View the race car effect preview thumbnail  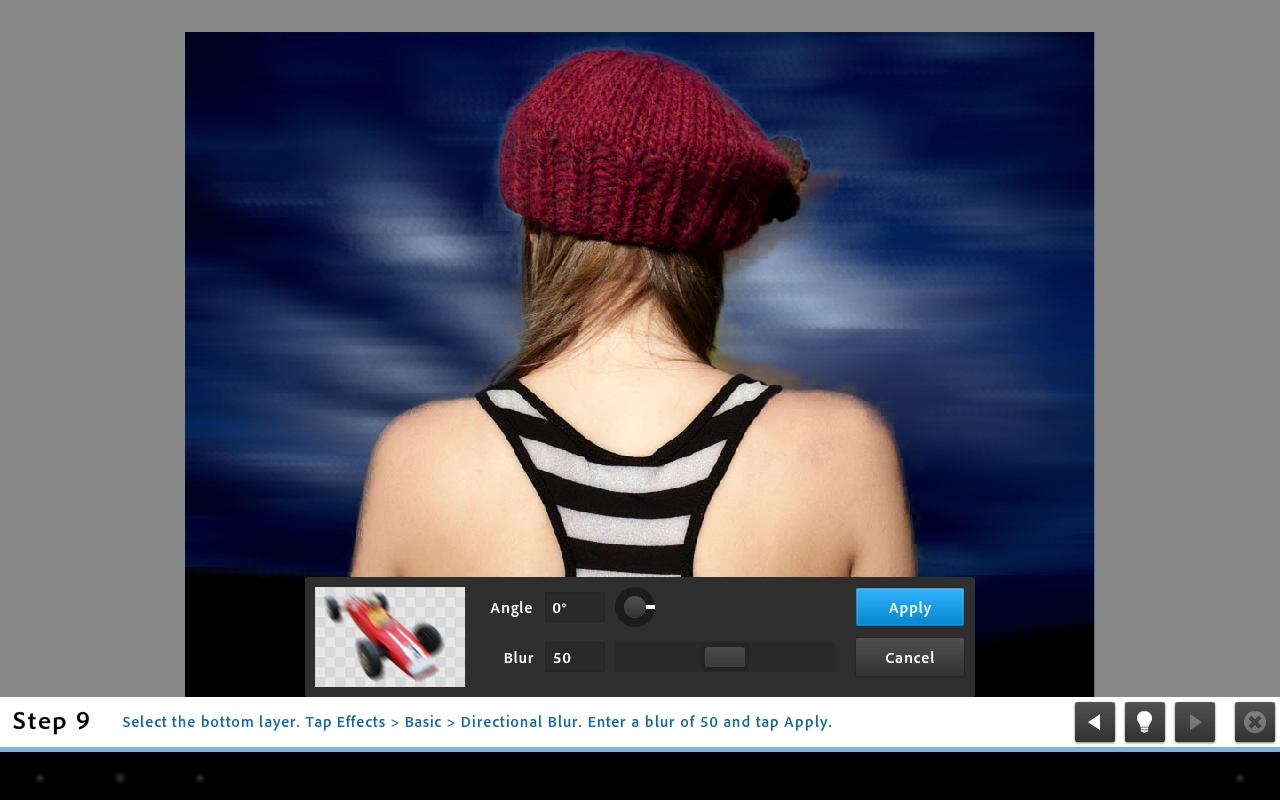click(389, 637)
